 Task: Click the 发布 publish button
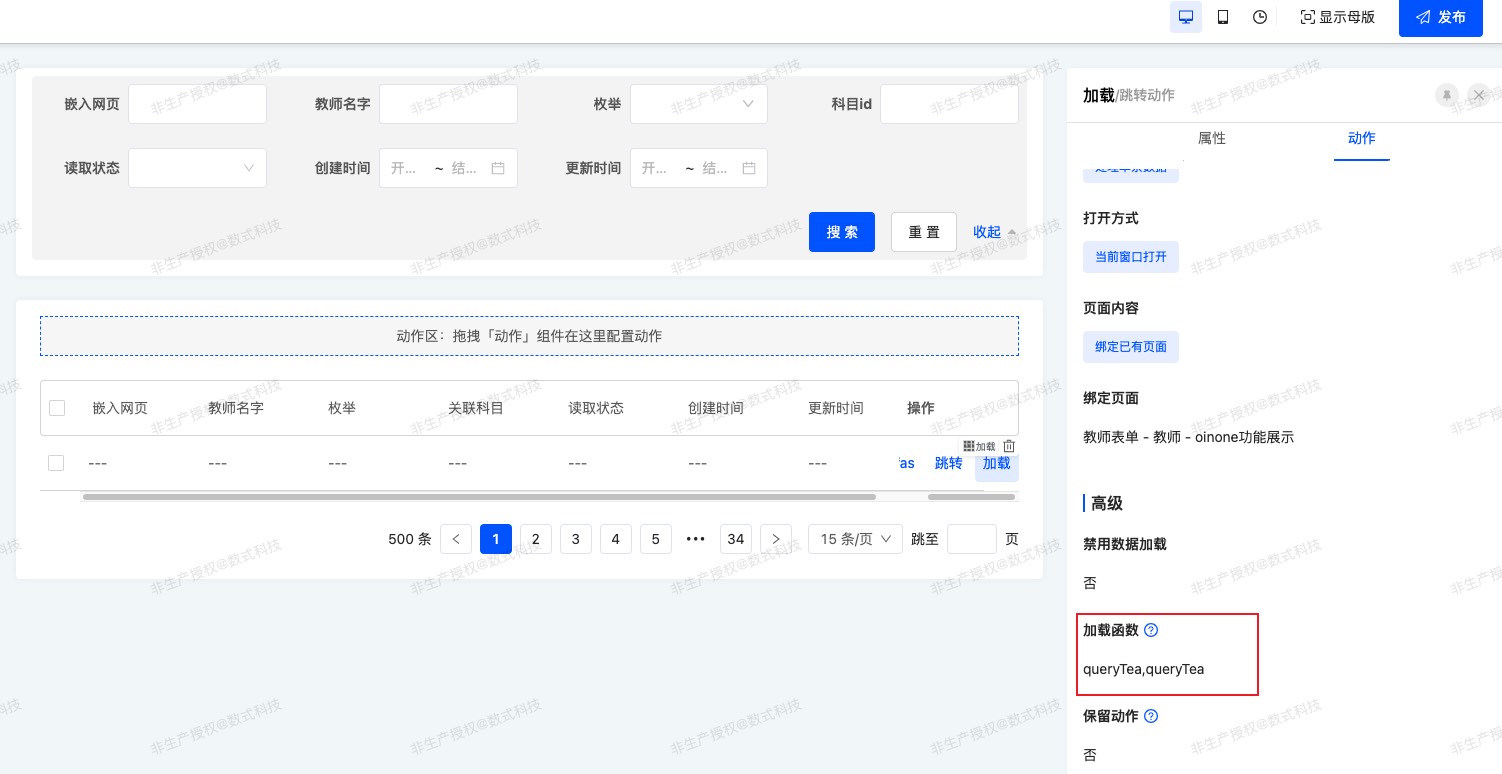coord(1441,17)
